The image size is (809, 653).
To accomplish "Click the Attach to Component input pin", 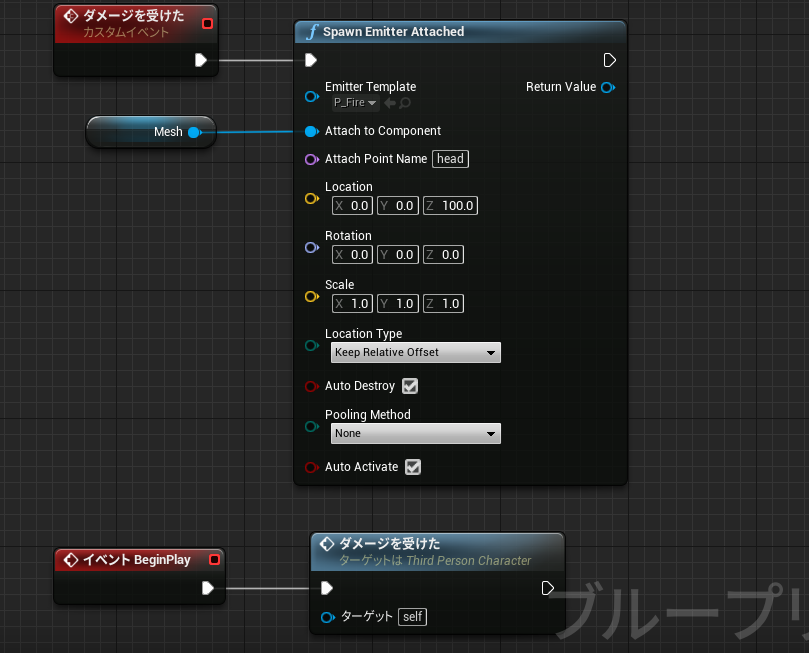I will (x=312, y=131).
